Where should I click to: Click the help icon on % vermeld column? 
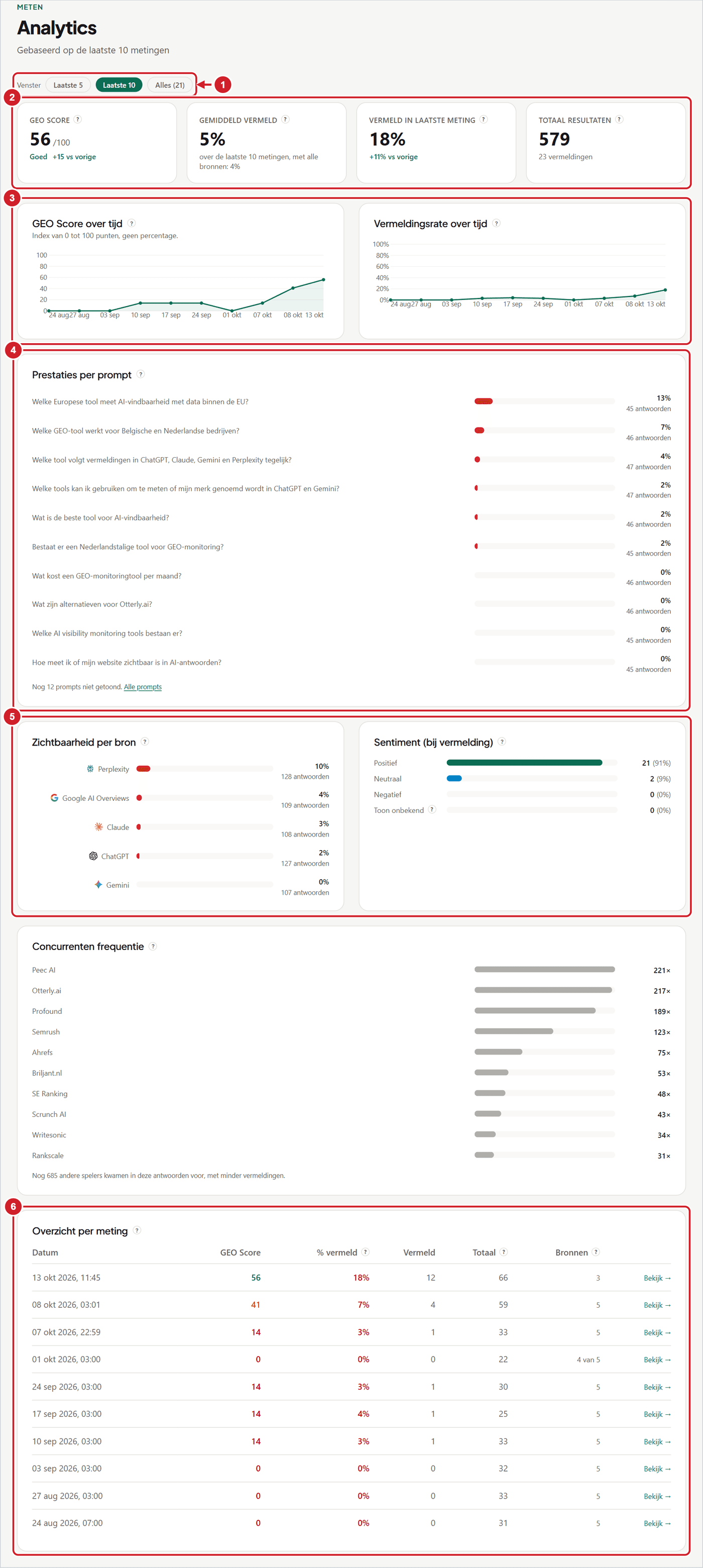(x=366, y=1252)
